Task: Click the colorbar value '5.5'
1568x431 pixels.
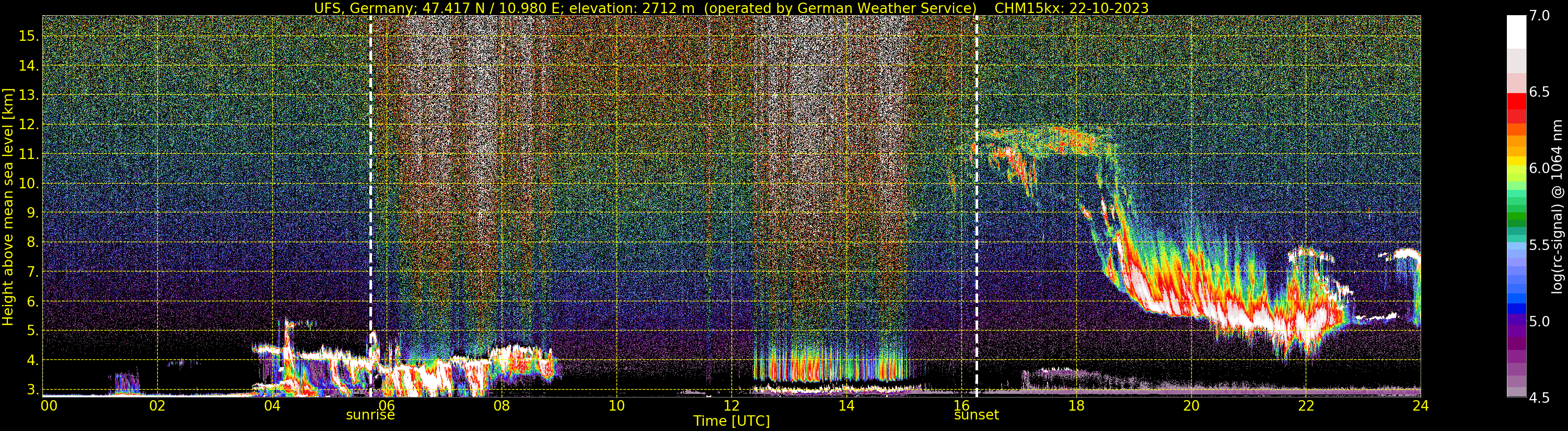Action: (1540, 245)
